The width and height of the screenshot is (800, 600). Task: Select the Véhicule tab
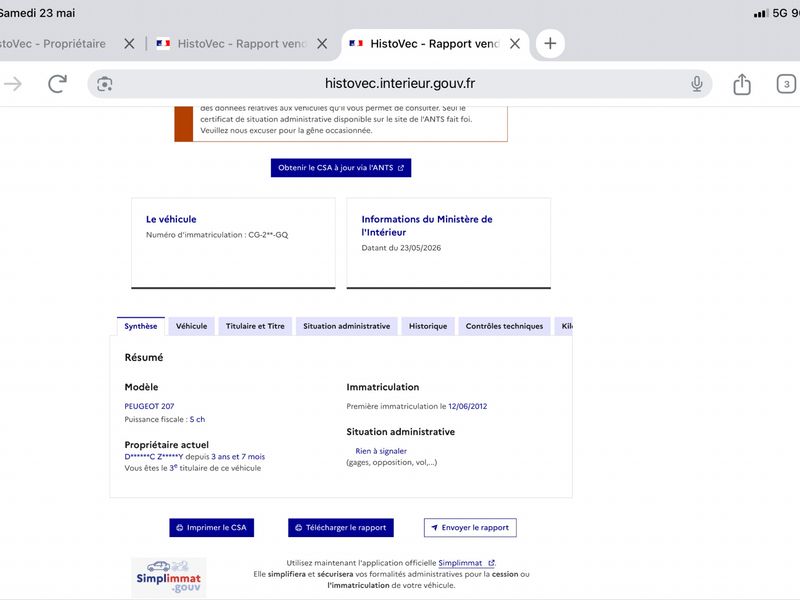coord(191,326)
